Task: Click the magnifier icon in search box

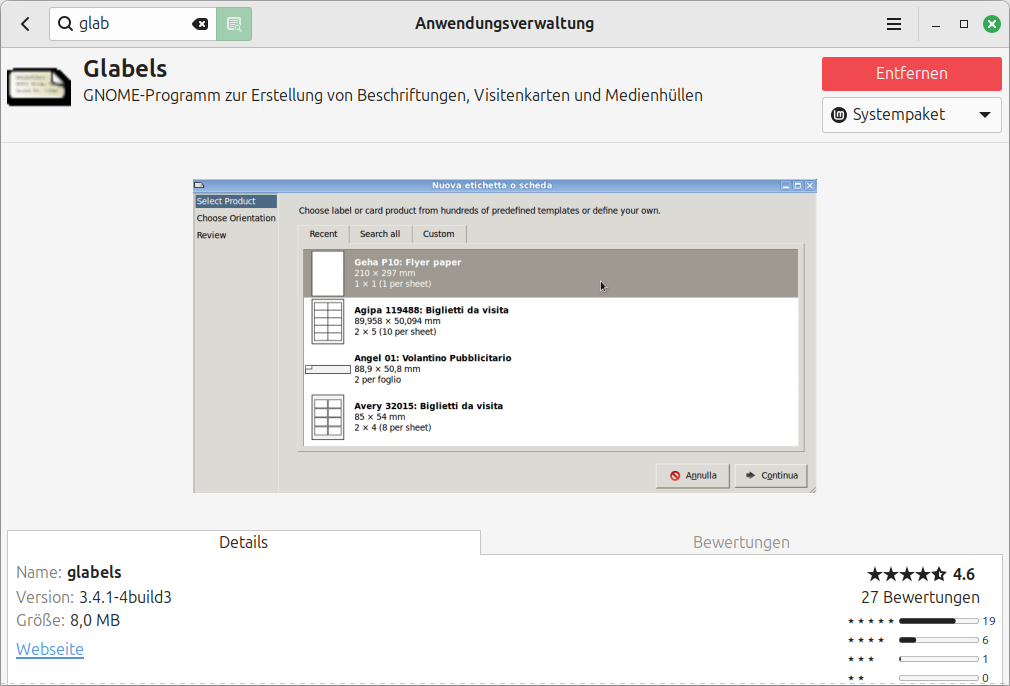Action: [66, 24]
